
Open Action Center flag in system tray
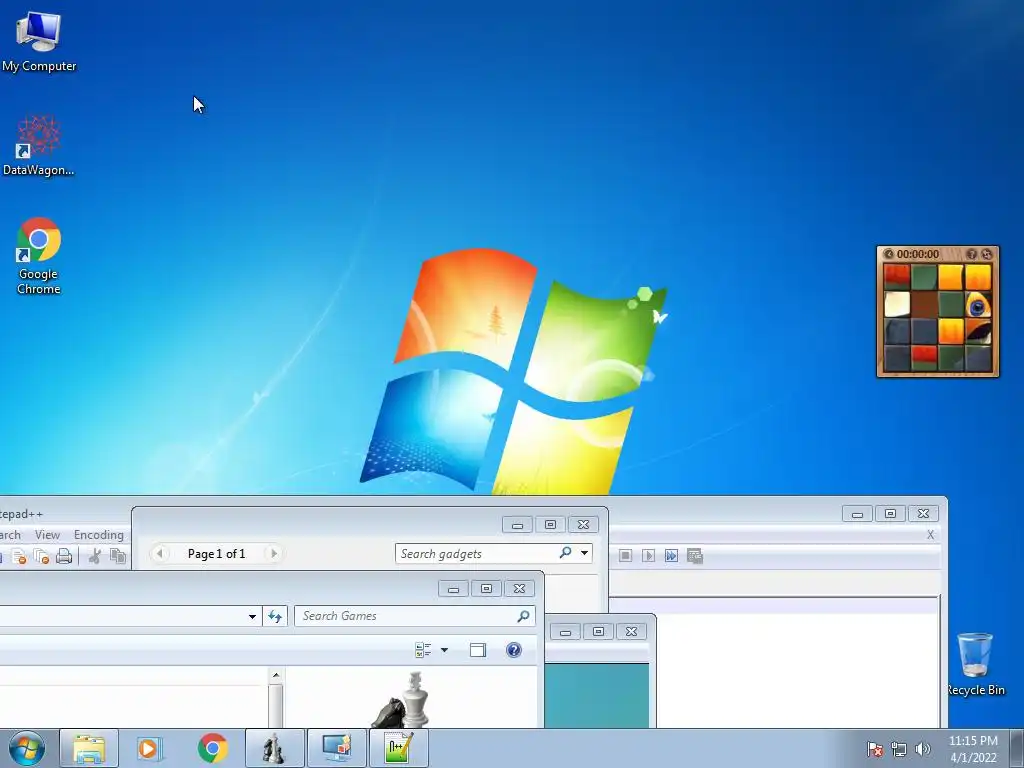tap(874, 749)
